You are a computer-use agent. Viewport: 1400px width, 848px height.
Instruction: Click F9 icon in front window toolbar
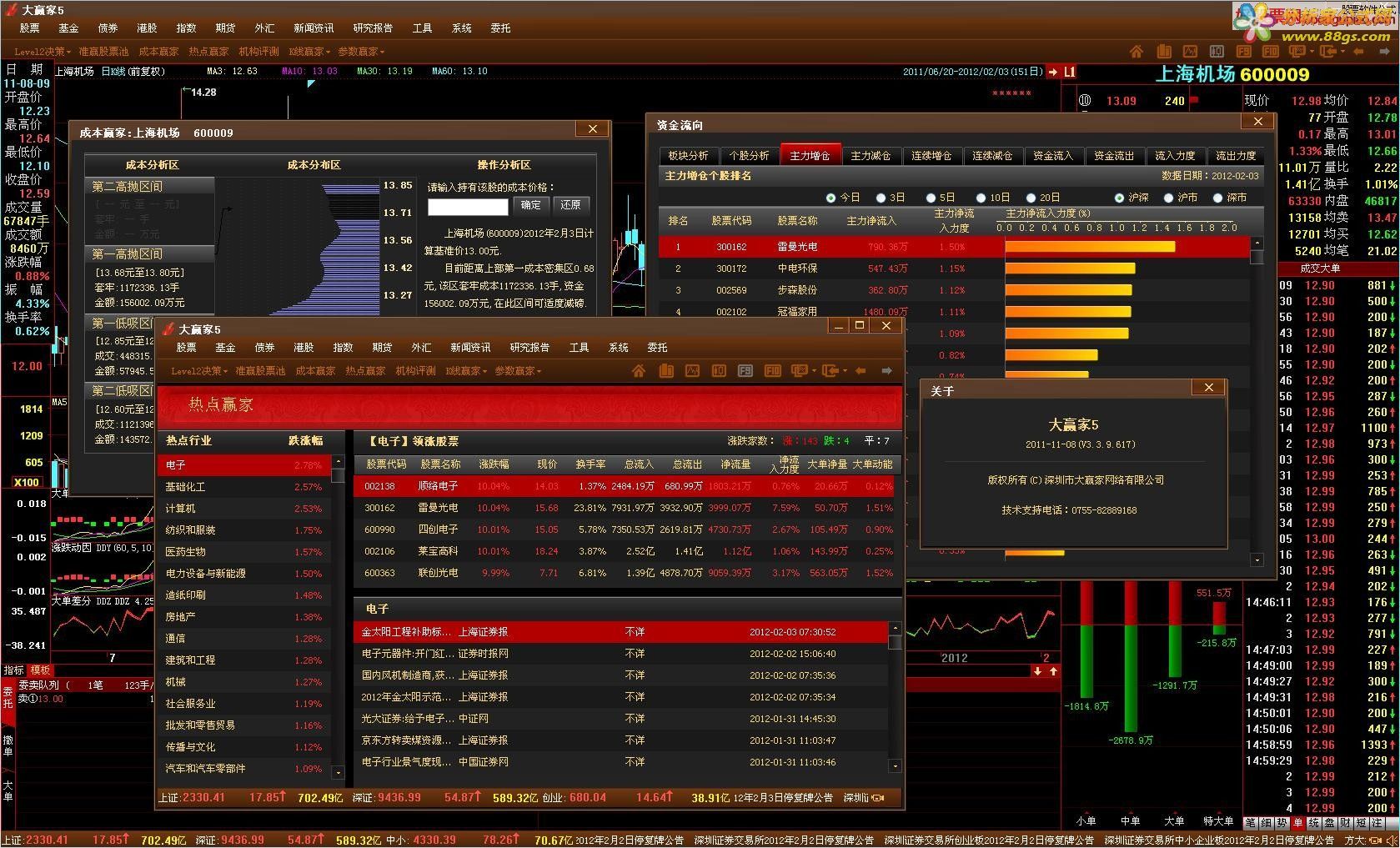[x=745, y=371]
